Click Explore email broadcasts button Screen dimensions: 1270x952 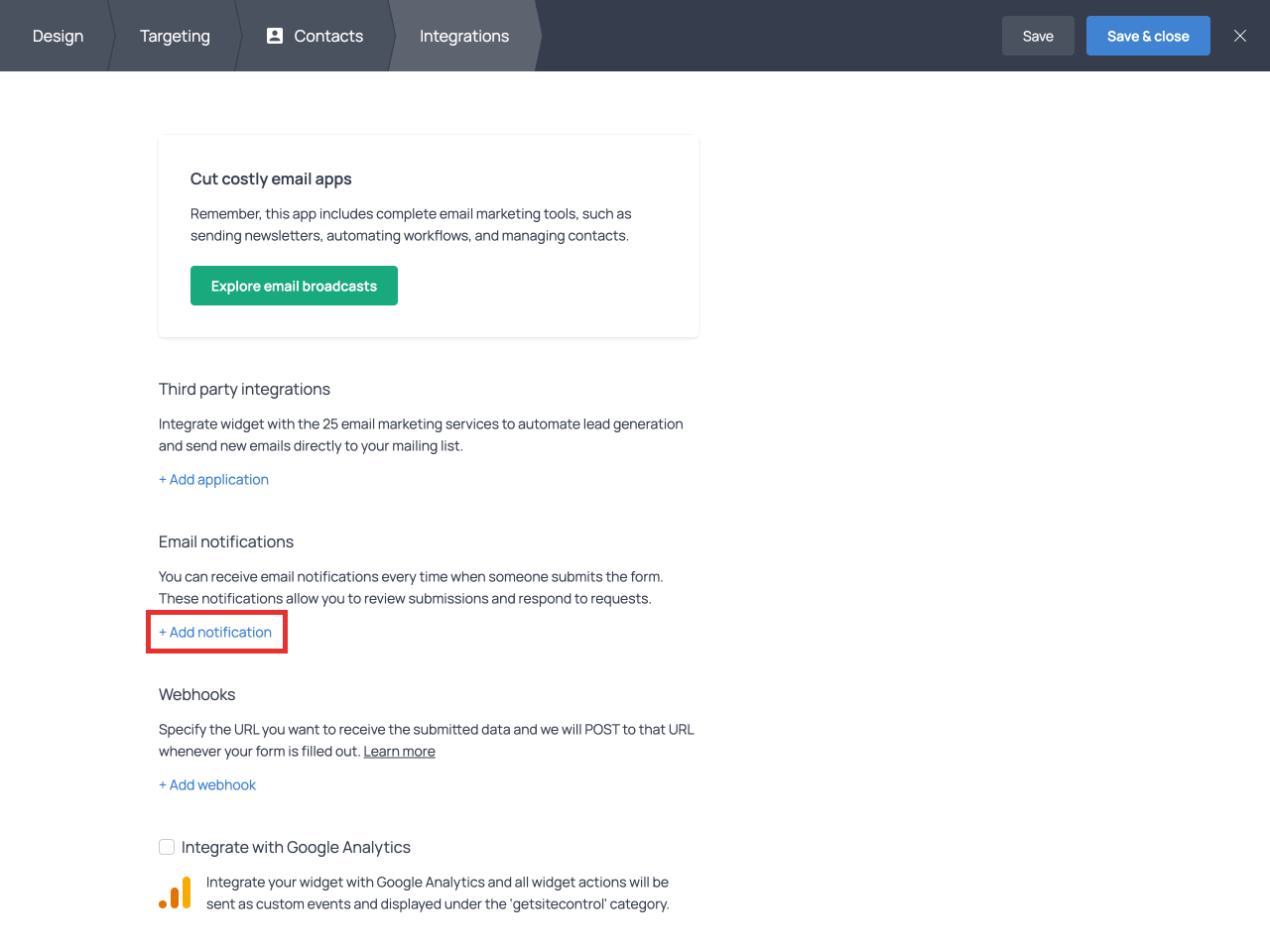pyautogui.click(x=294, y=286)
